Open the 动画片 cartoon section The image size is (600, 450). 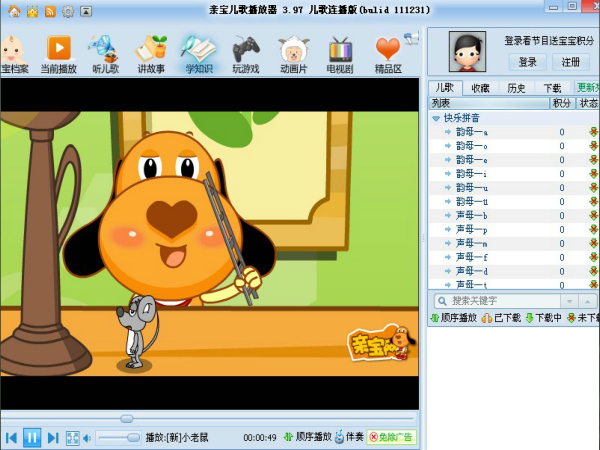click(293, 52)
